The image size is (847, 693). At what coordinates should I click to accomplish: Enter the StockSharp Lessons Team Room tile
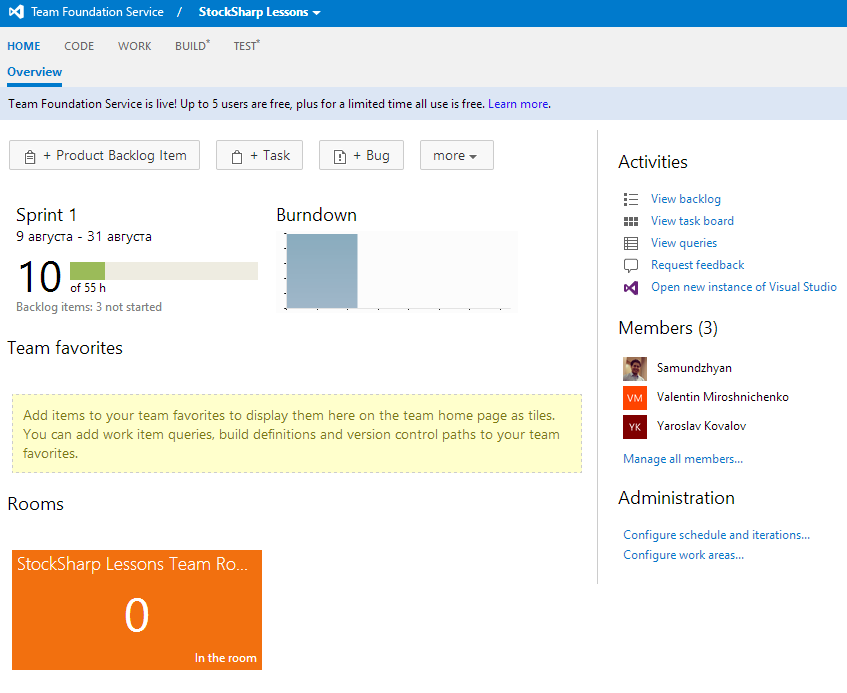click(137, 610)
